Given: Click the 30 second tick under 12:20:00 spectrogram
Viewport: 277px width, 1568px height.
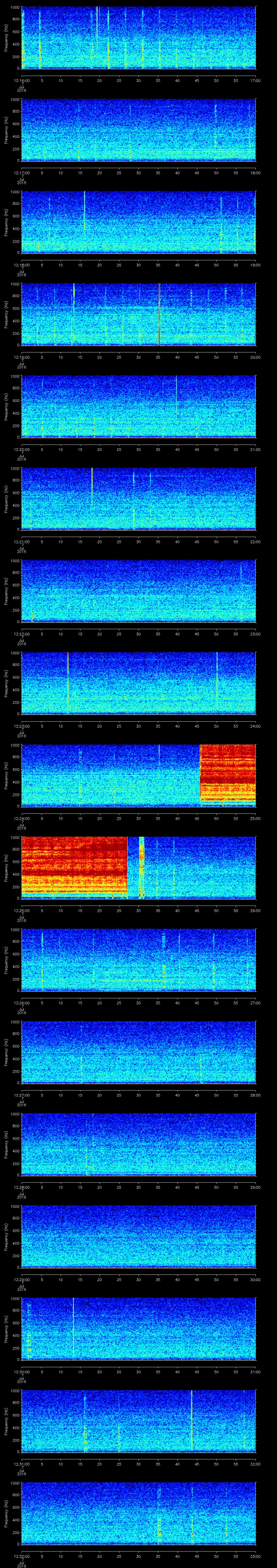Looking at the screenshot, I should click(x=138, y=449).
